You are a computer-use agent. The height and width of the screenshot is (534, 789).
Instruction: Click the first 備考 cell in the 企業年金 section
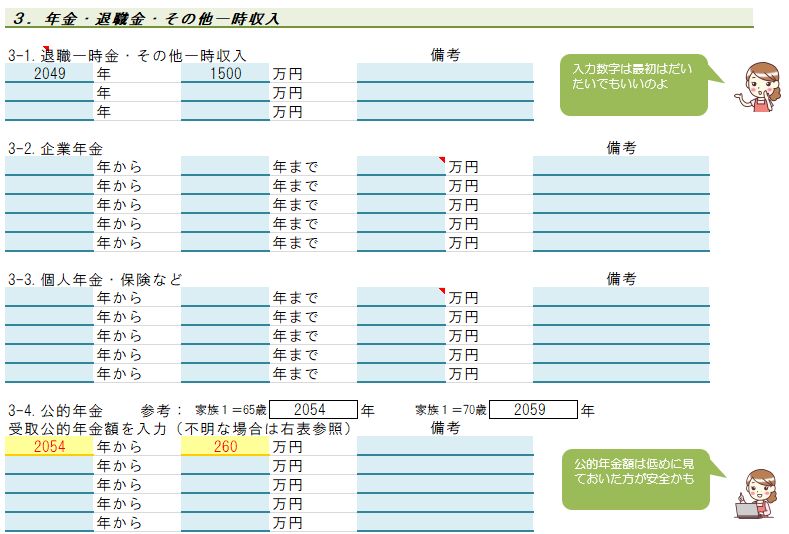point(621,166)
